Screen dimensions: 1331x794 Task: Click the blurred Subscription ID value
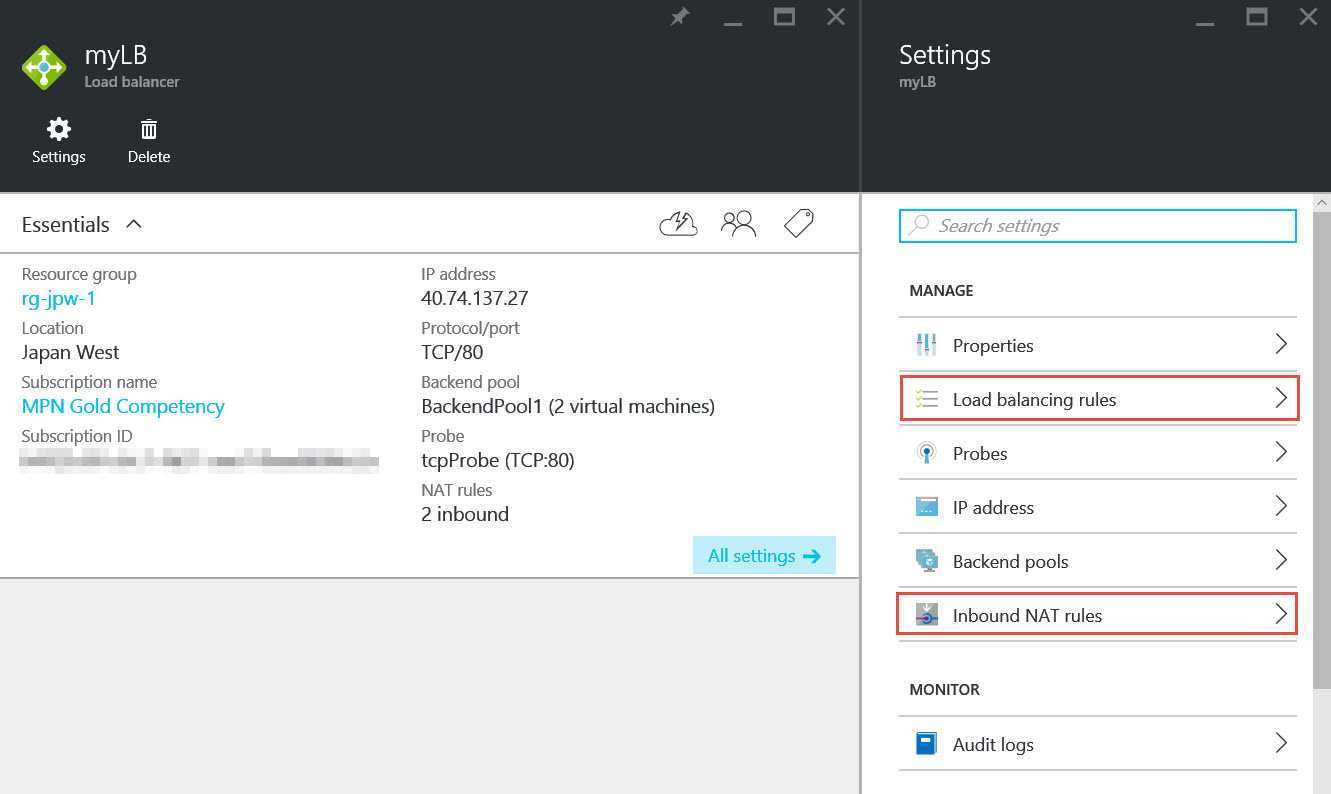coord(200,460)
